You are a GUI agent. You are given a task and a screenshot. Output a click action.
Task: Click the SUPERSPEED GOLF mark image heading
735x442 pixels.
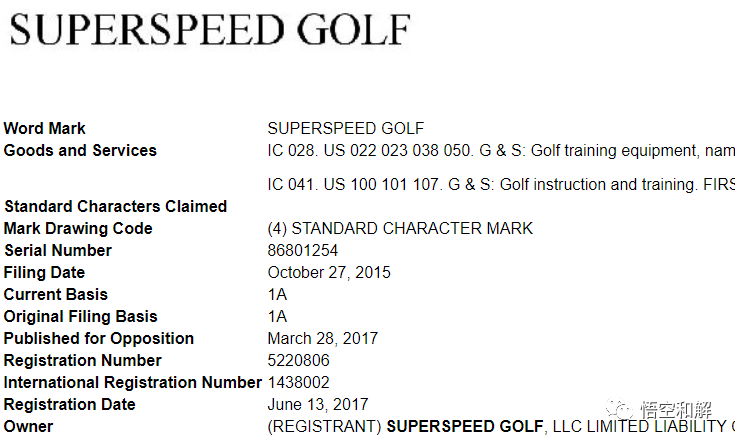click(x=210, y=30)
